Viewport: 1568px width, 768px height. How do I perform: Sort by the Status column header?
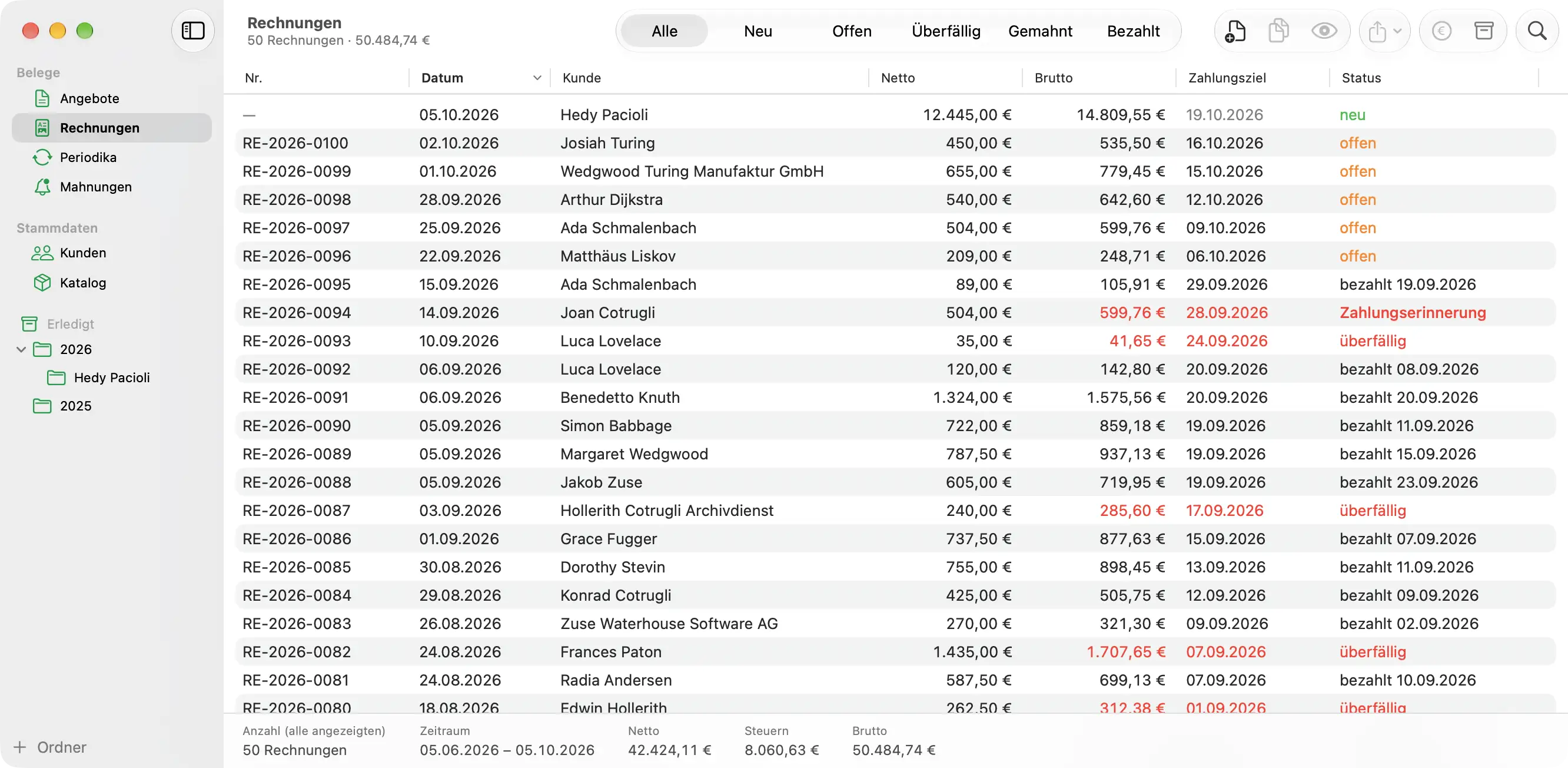pyautogui.click(x=1433, y=78)
